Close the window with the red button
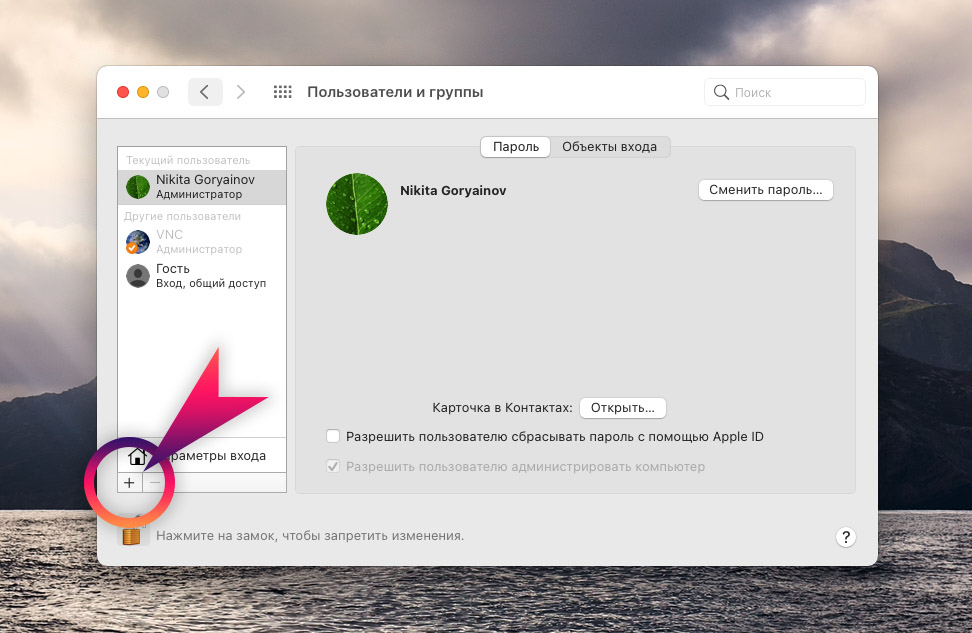972x633 pixels. pos(123,92)
